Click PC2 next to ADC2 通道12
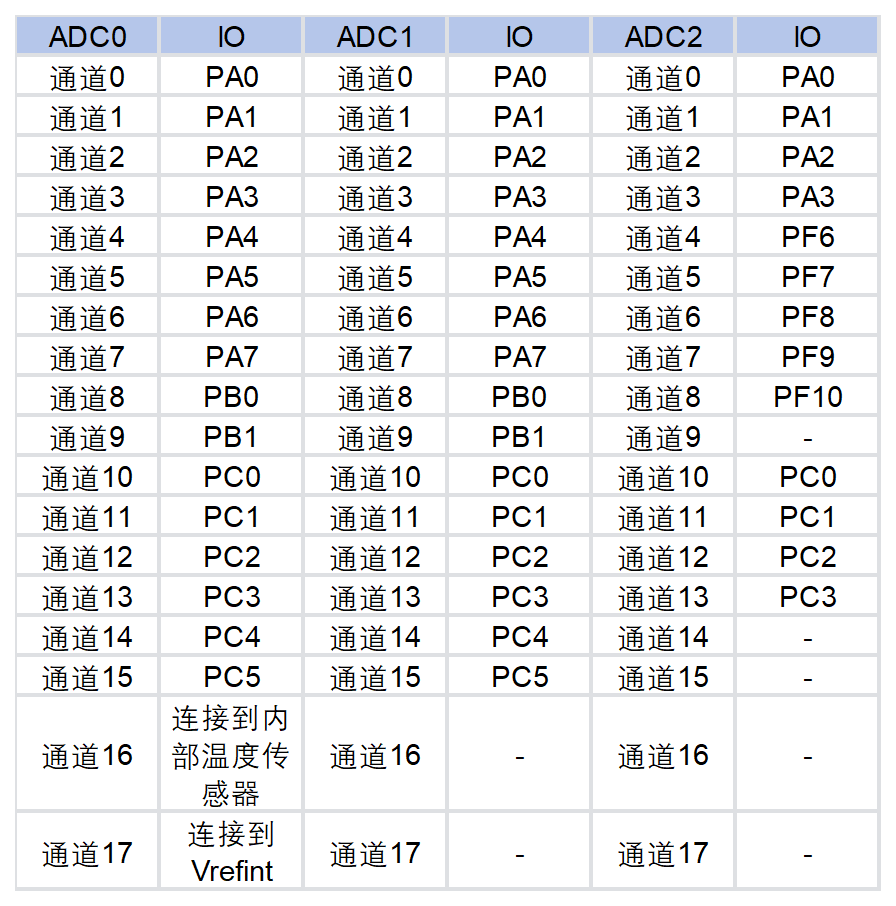Screen dimensions: 896x906 807,556
